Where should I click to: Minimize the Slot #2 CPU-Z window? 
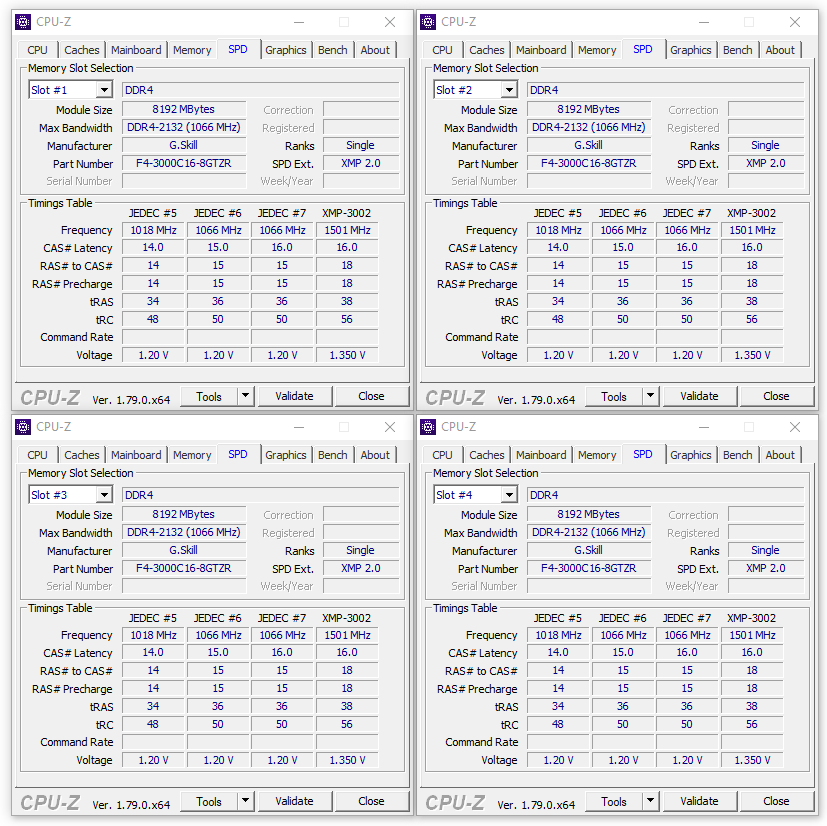tap(704, 22)
